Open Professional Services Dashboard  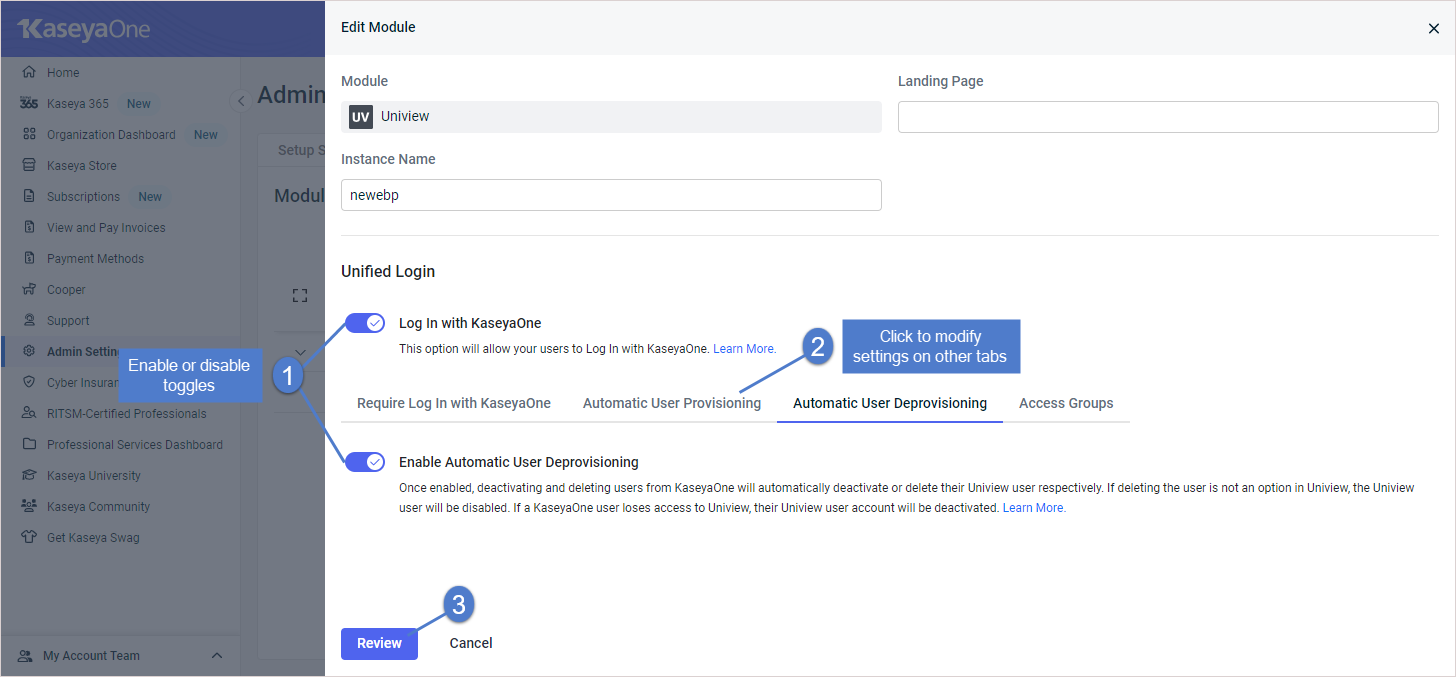[135, 444]
